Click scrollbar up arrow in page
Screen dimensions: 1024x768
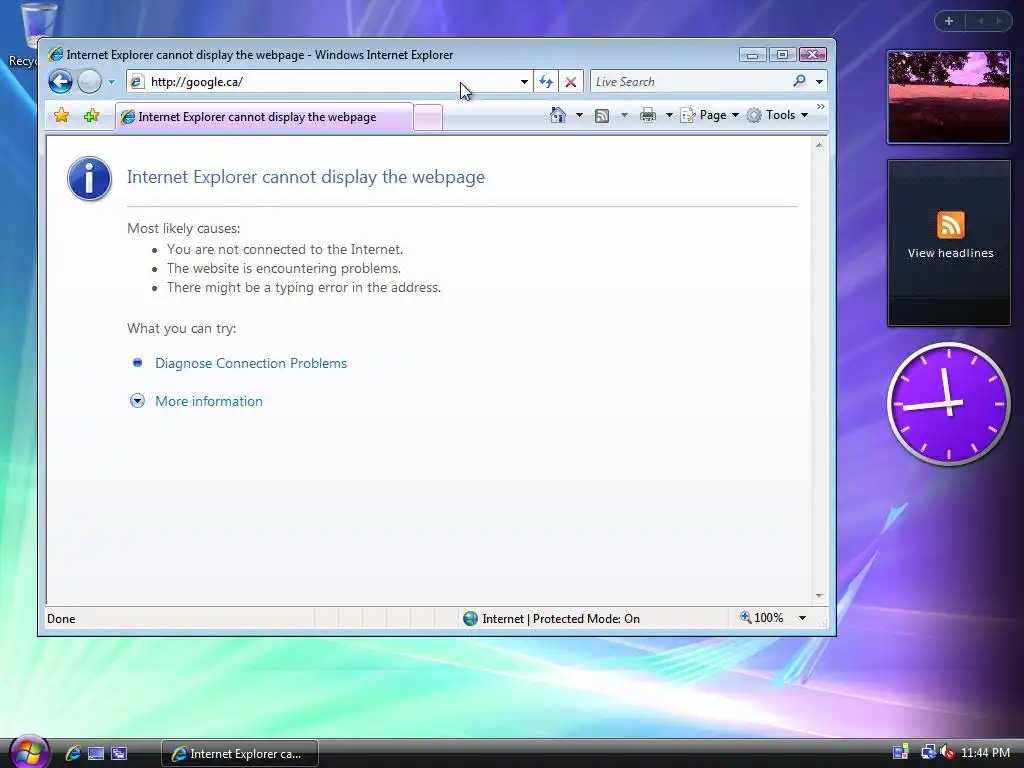pyautogui.click(x=819, y=145)
